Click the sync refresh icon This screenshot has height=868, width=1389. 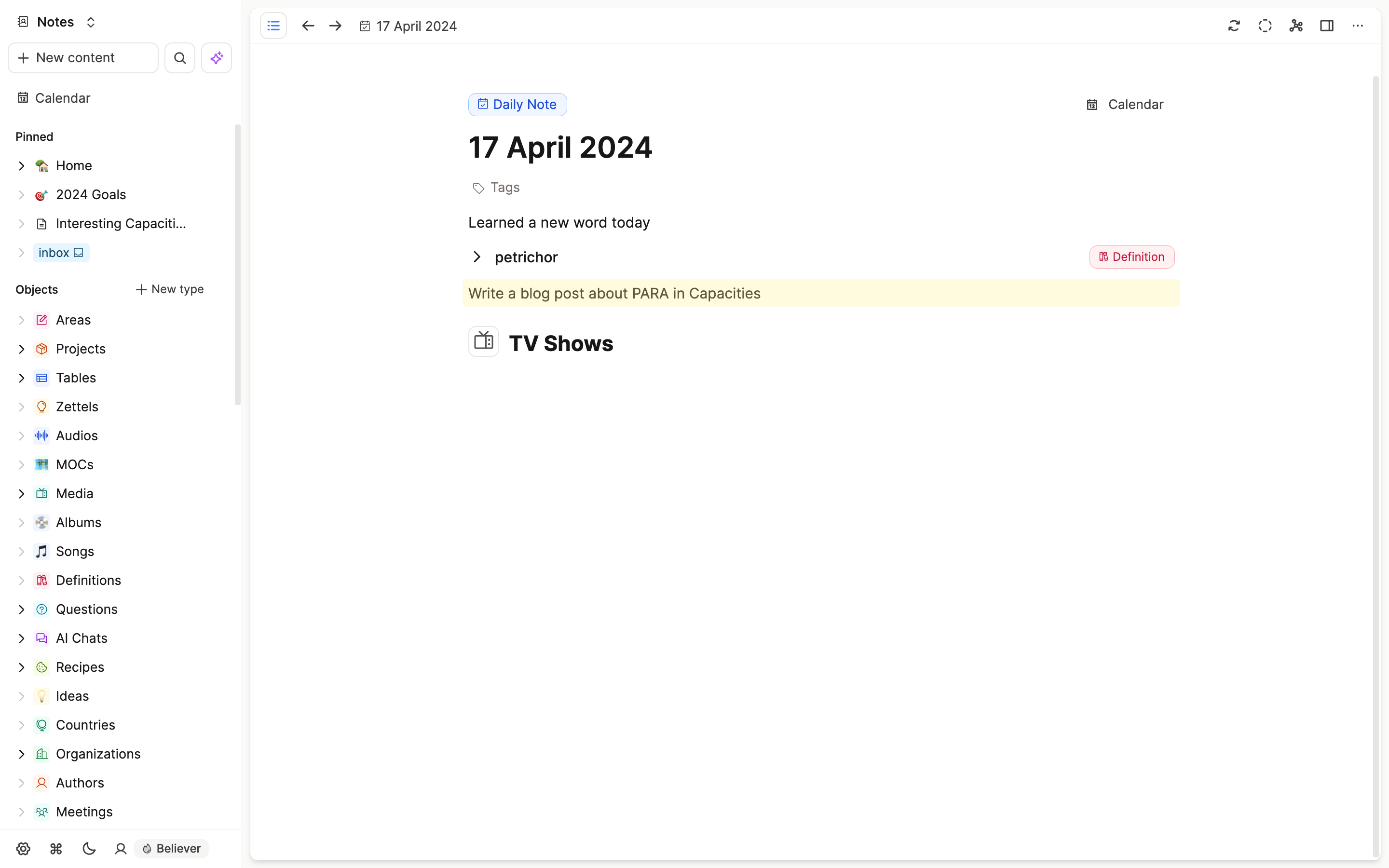coord(1234,26)
